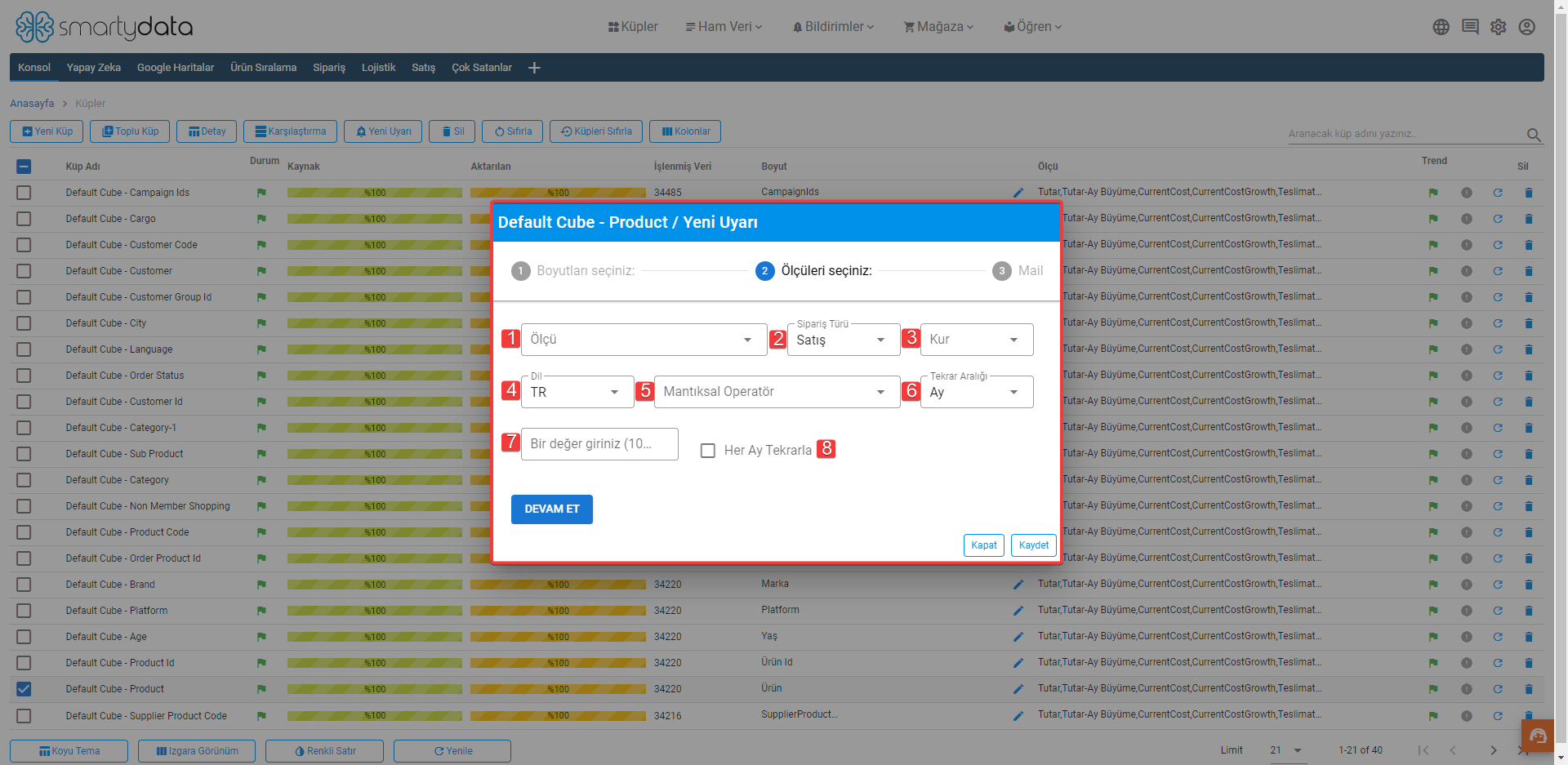
Task: Expand the Bildirimler menu
Action: click(834, 27)
